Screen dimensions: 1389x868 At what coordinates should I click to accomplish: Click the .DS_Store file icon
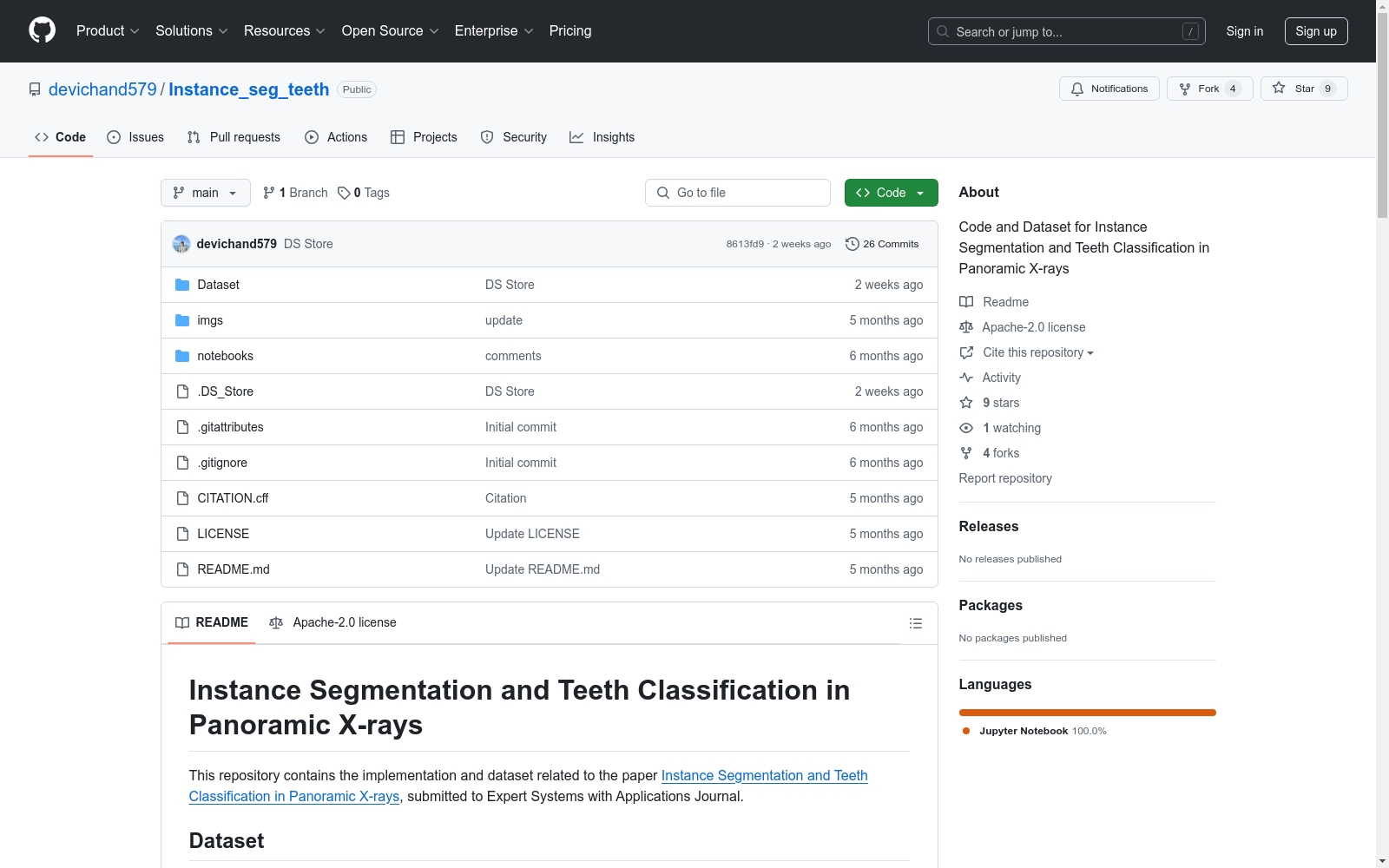(x=182, y=391)
